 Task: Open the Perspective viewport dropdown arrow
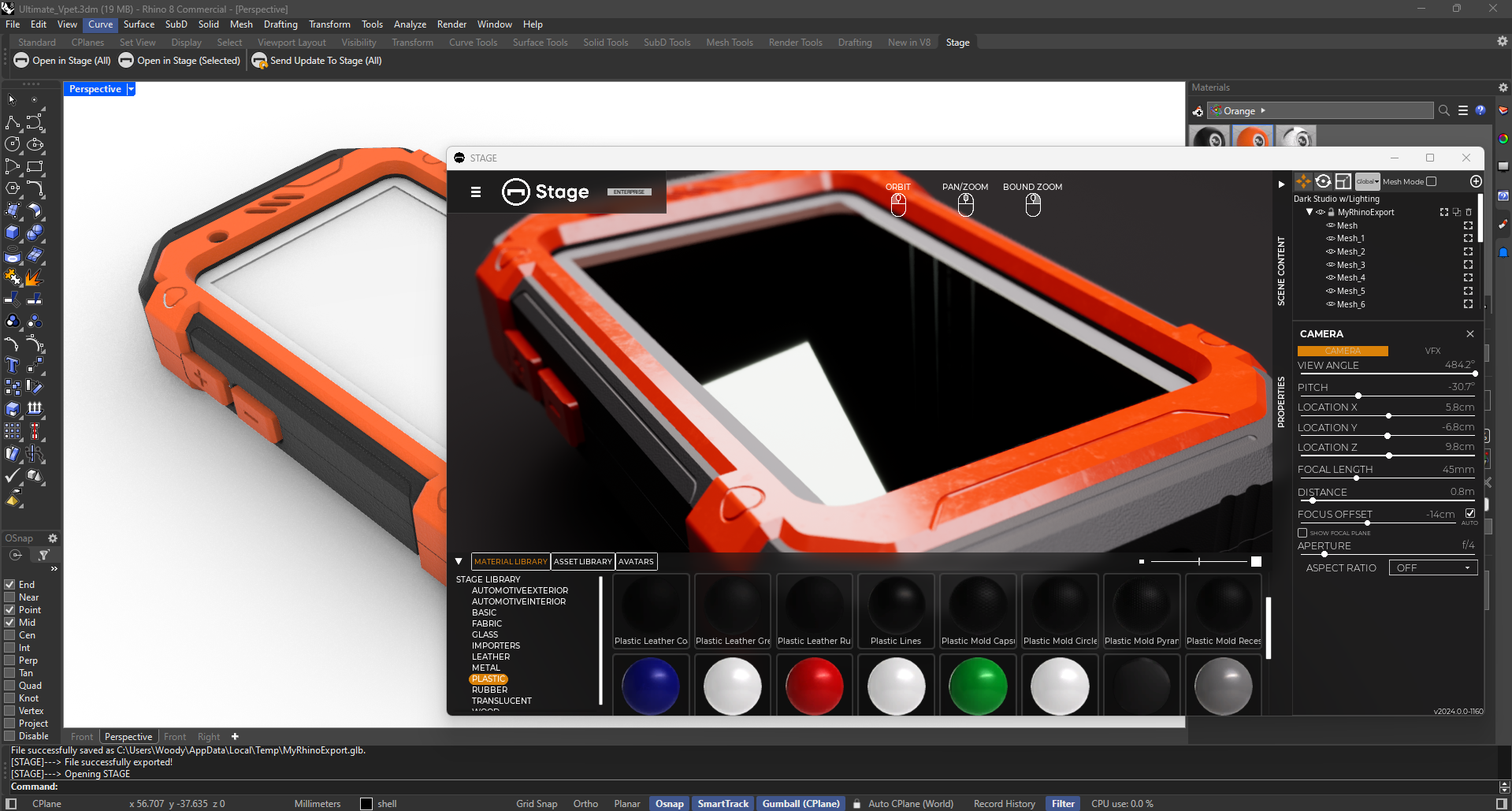pyautogui.click(x=131, y=89)
